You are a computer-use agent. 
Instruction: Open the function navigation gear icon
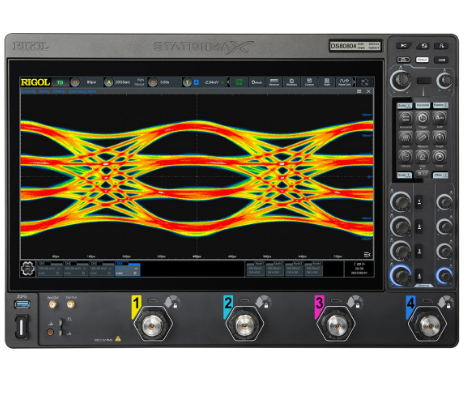tap(28, 269)
